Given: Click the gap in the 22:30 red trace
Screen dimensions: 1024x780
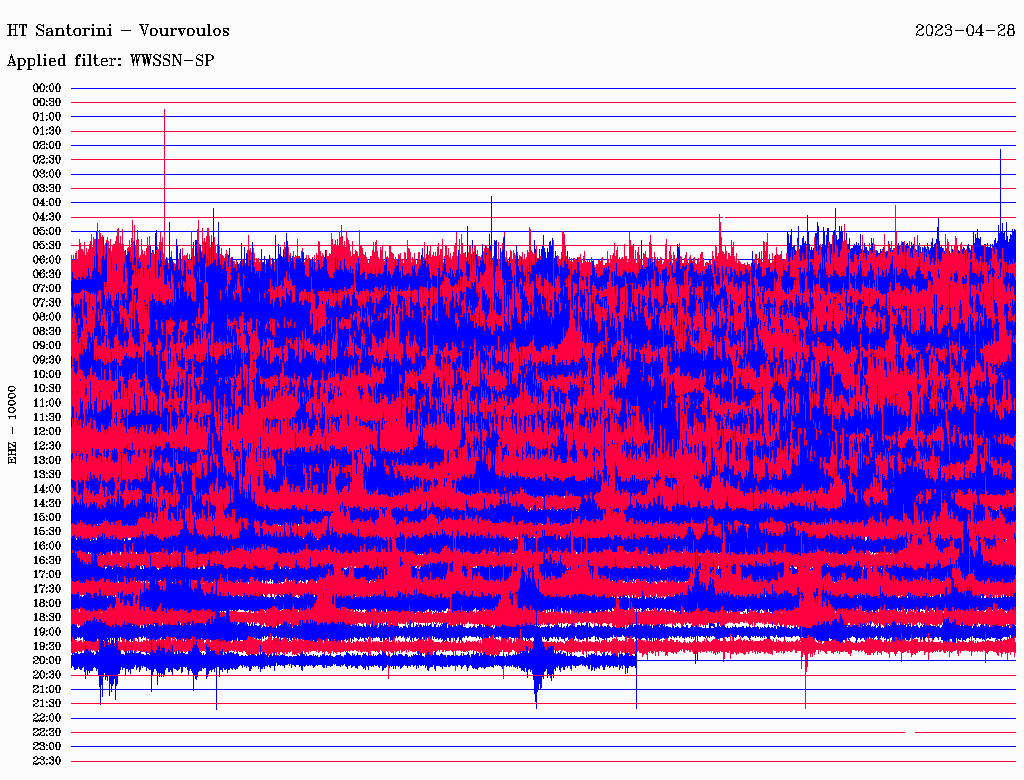Looking at the screenshot, I should [x=910, y=732].
